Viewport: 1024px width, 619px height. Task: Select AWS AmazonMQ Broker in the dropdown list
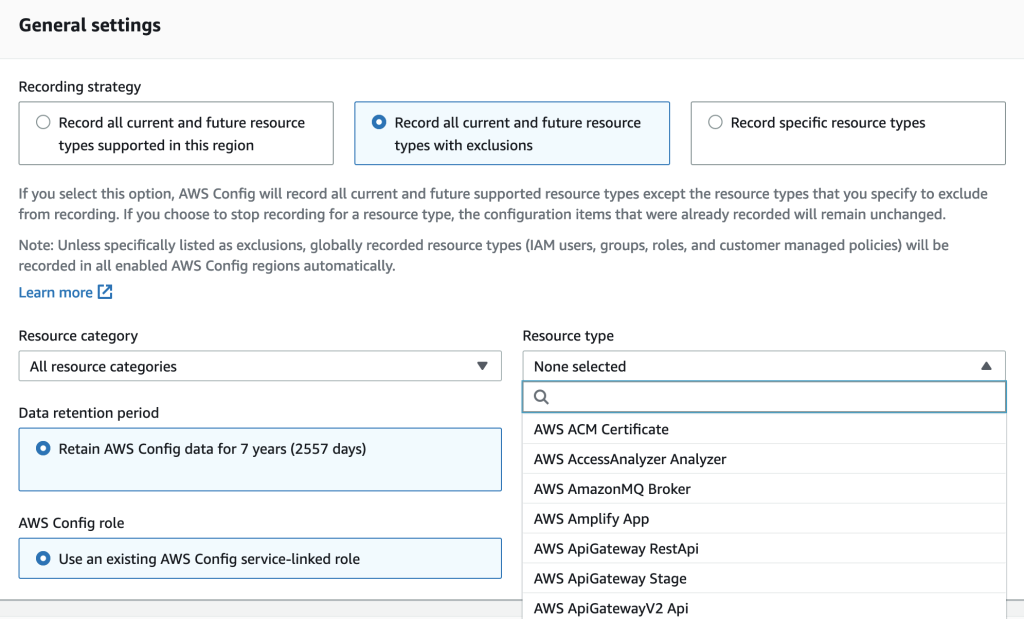pos(613,489)
